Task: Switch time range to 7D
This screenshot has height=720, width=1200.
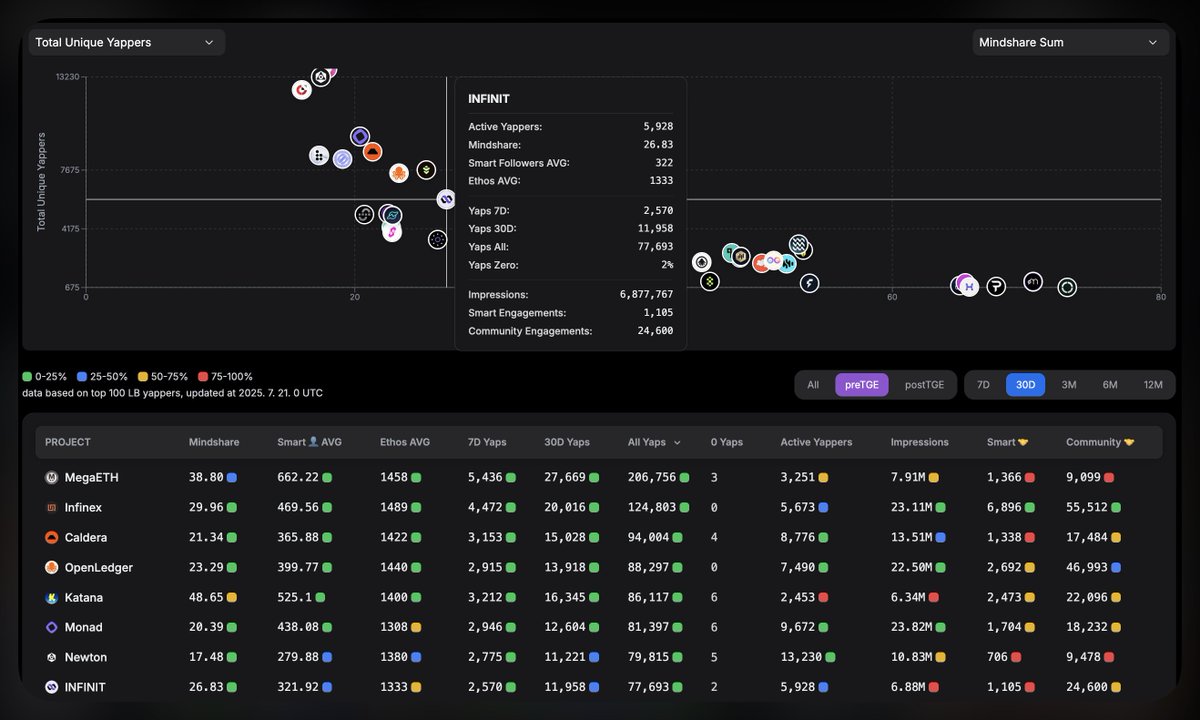Action: [x=983, y=385]
